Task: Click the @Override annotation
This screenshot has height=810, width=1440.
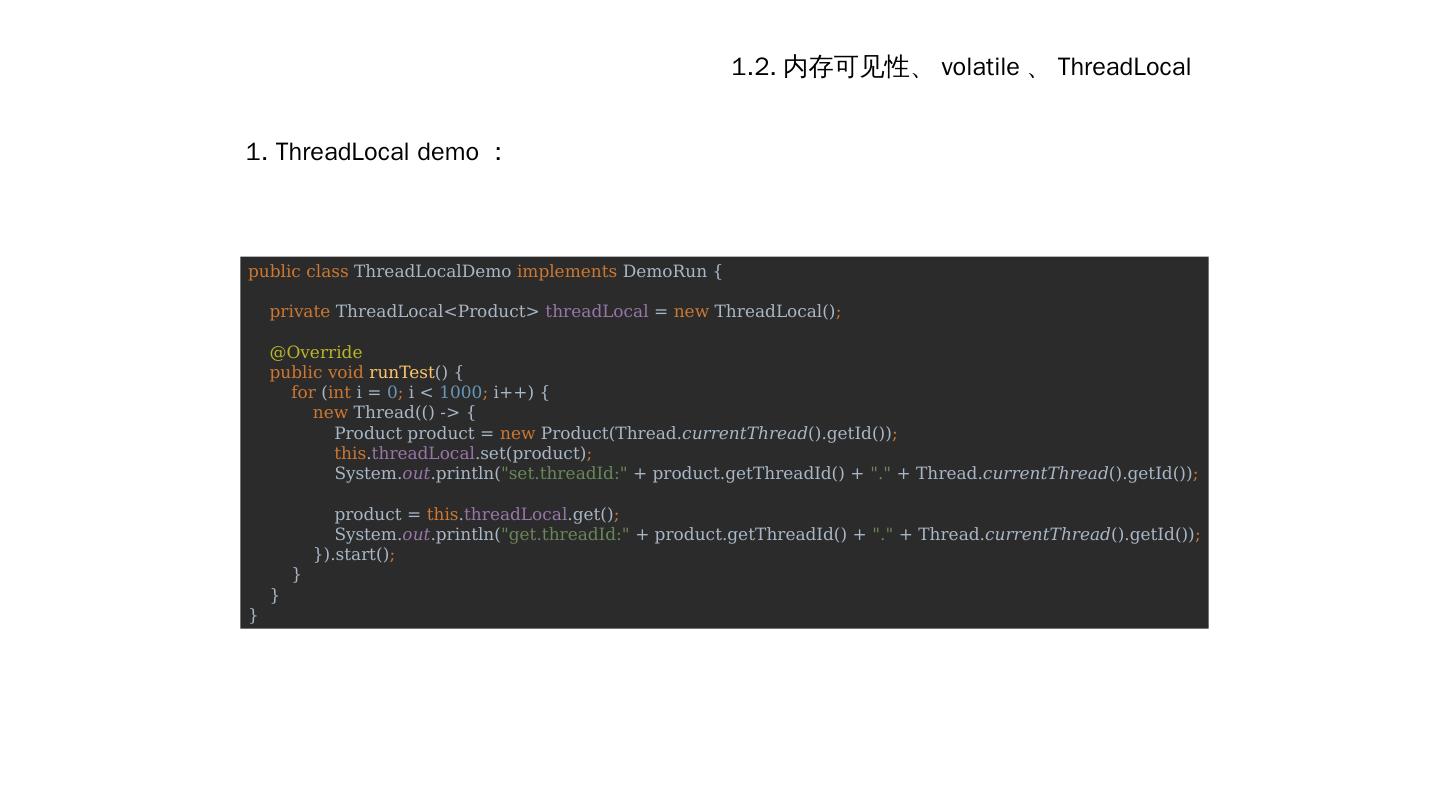Action: 316,352
